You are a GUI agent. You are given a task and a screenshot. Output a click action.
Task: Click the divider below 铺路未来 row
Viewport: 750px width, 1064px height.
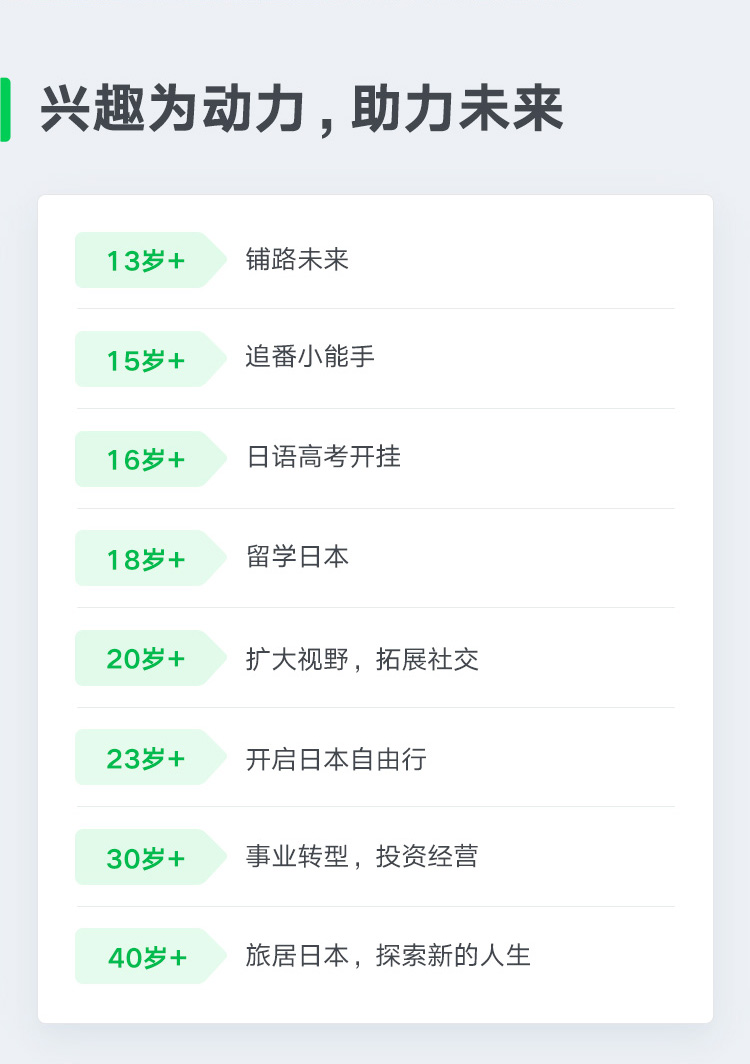click(376, 309)
